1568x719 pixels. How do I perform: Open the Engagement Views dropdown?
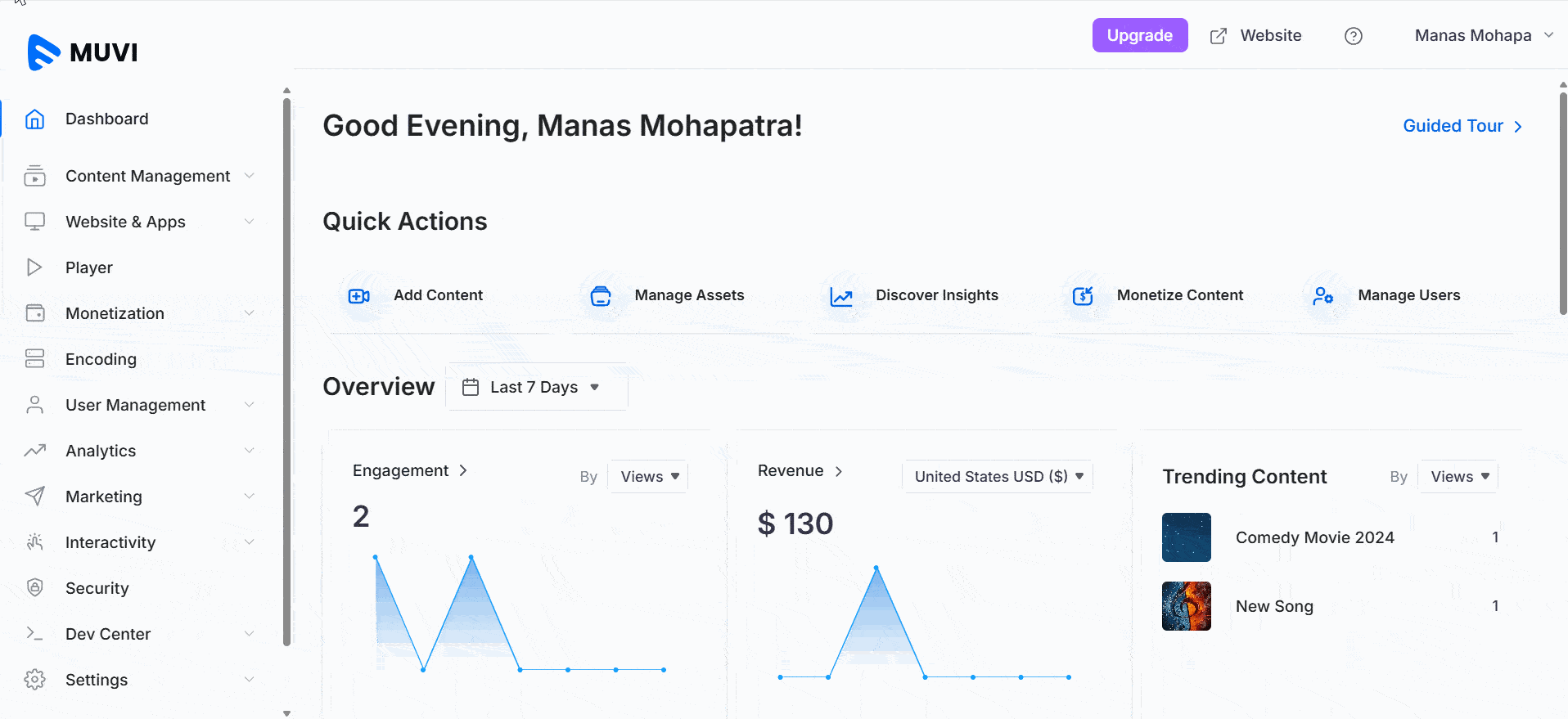(648, 477)
